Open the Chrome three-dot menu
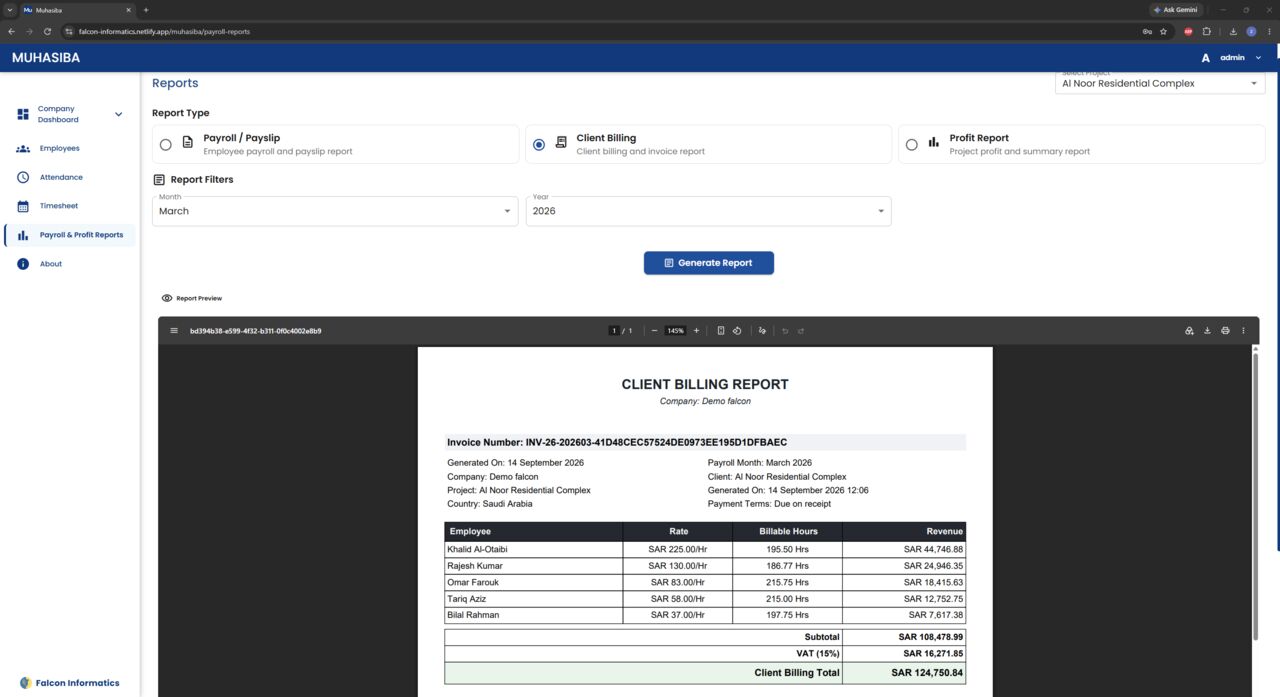This screenshot has height=697, width=1280. 1269,31
